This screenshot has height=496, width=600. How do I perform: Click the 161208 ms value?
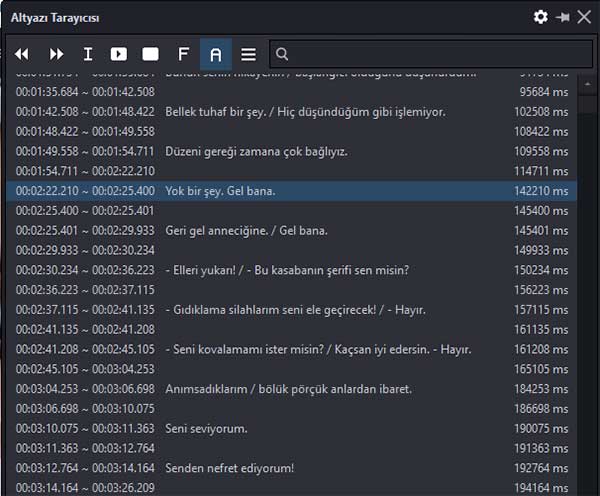(x=541, y=349)
